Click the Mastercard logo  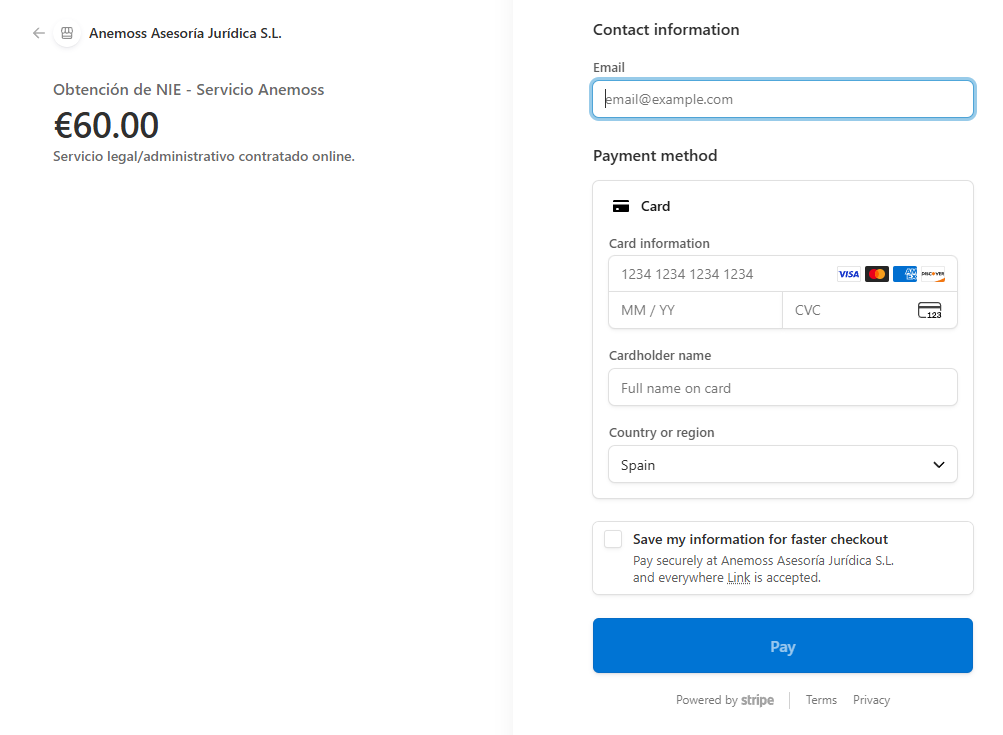pyautogui.click(x=877, y=274)
